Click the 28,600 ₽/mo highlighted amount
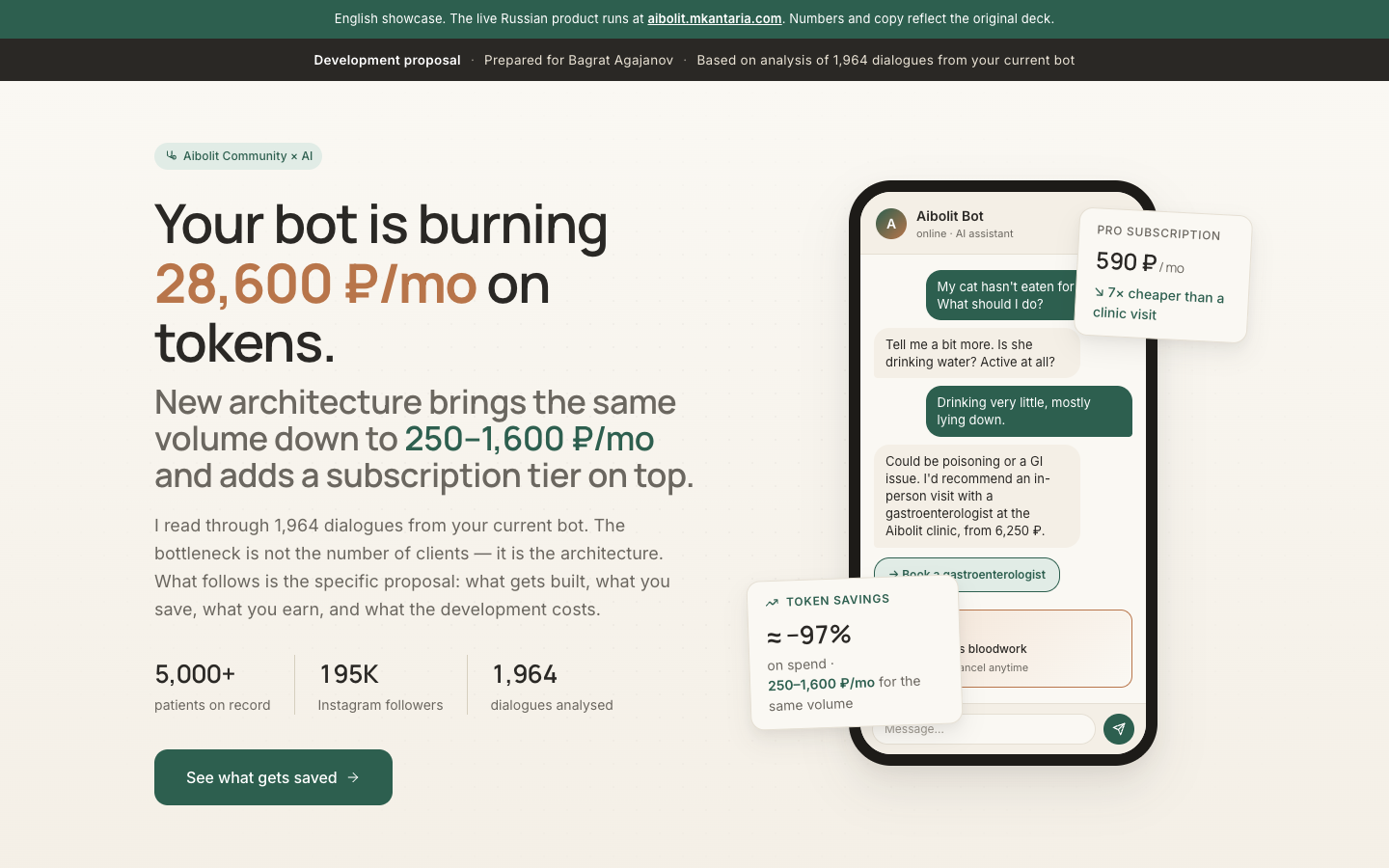The image size is (1389, 868). [x=315, y=285]
